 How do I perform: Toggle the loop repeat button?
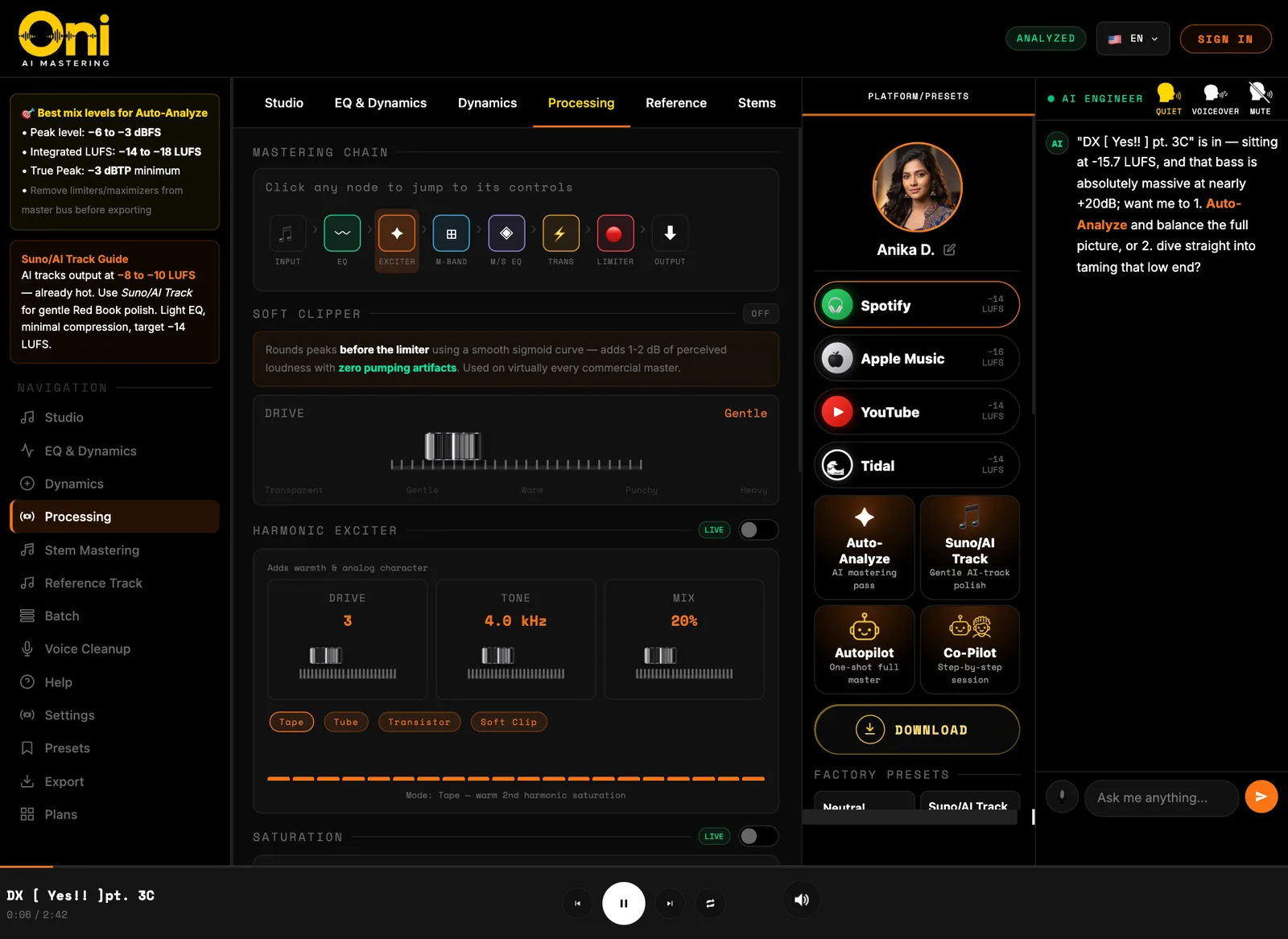coord(710,904)
